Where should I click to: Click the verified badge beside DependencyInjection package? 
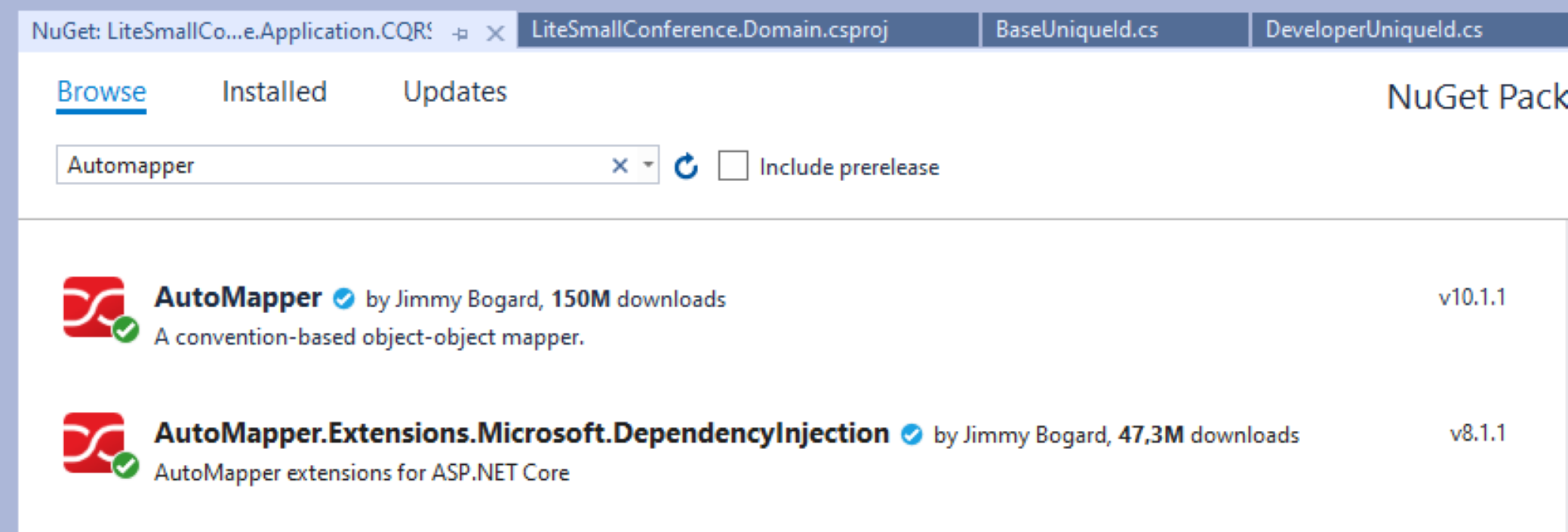click(912, 435)
